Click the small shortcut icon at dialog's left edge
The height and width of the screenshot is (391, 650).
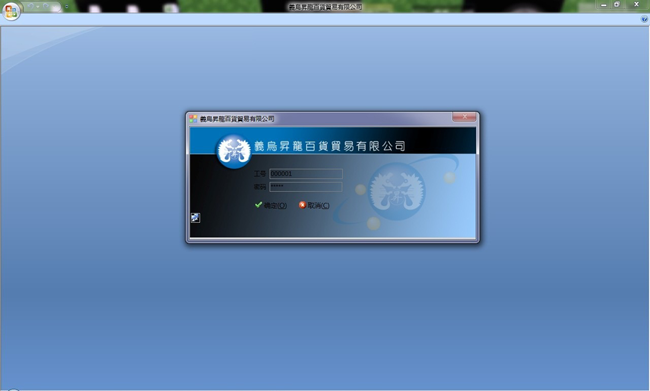coord(195,218)
